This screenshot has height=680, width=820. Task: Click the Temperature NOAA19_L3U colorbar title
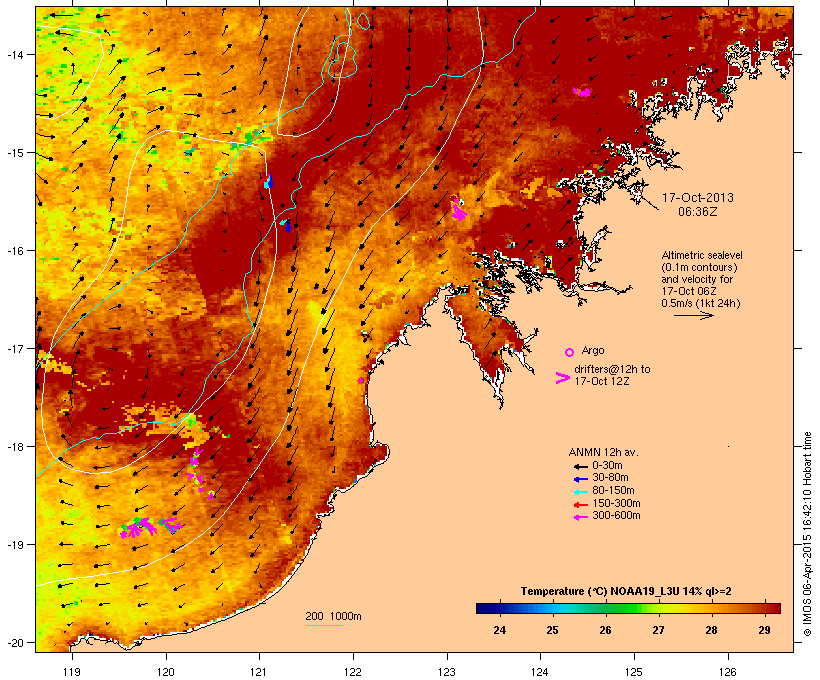click(626, 592)
